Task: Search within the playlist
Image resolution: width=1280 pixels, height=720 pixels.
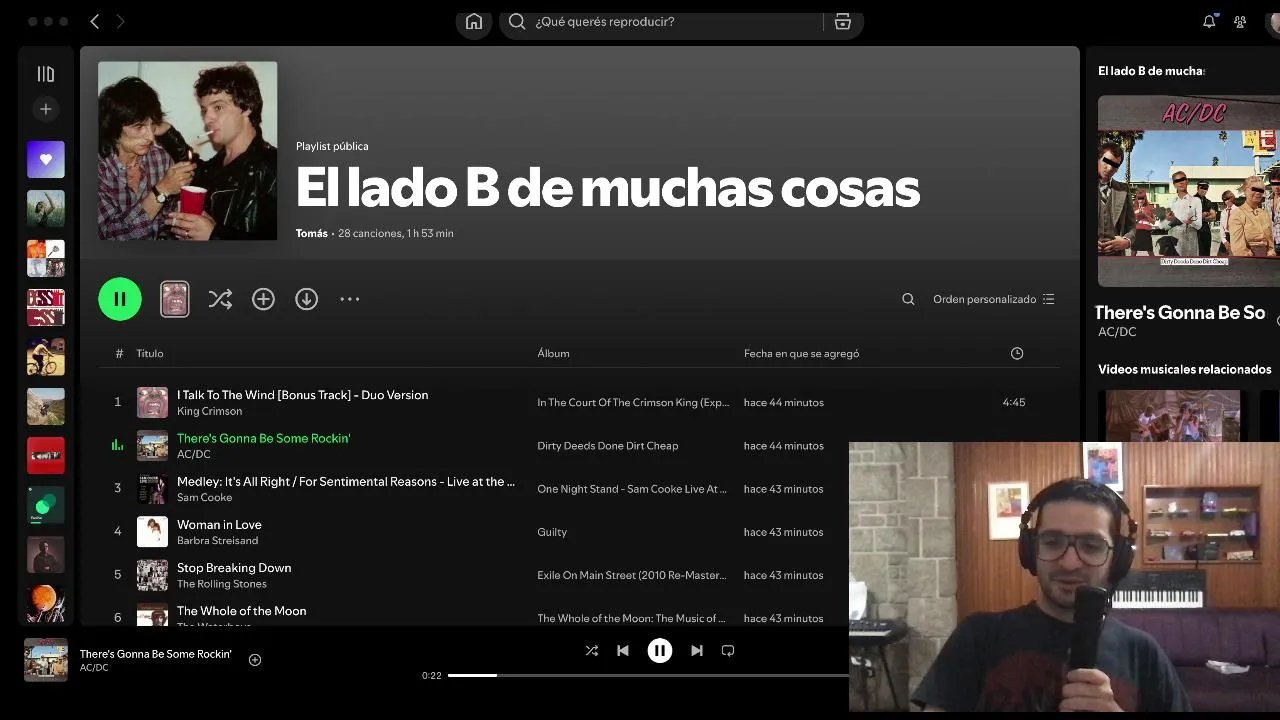Action: pyautogui.click(x=908, y=299)
